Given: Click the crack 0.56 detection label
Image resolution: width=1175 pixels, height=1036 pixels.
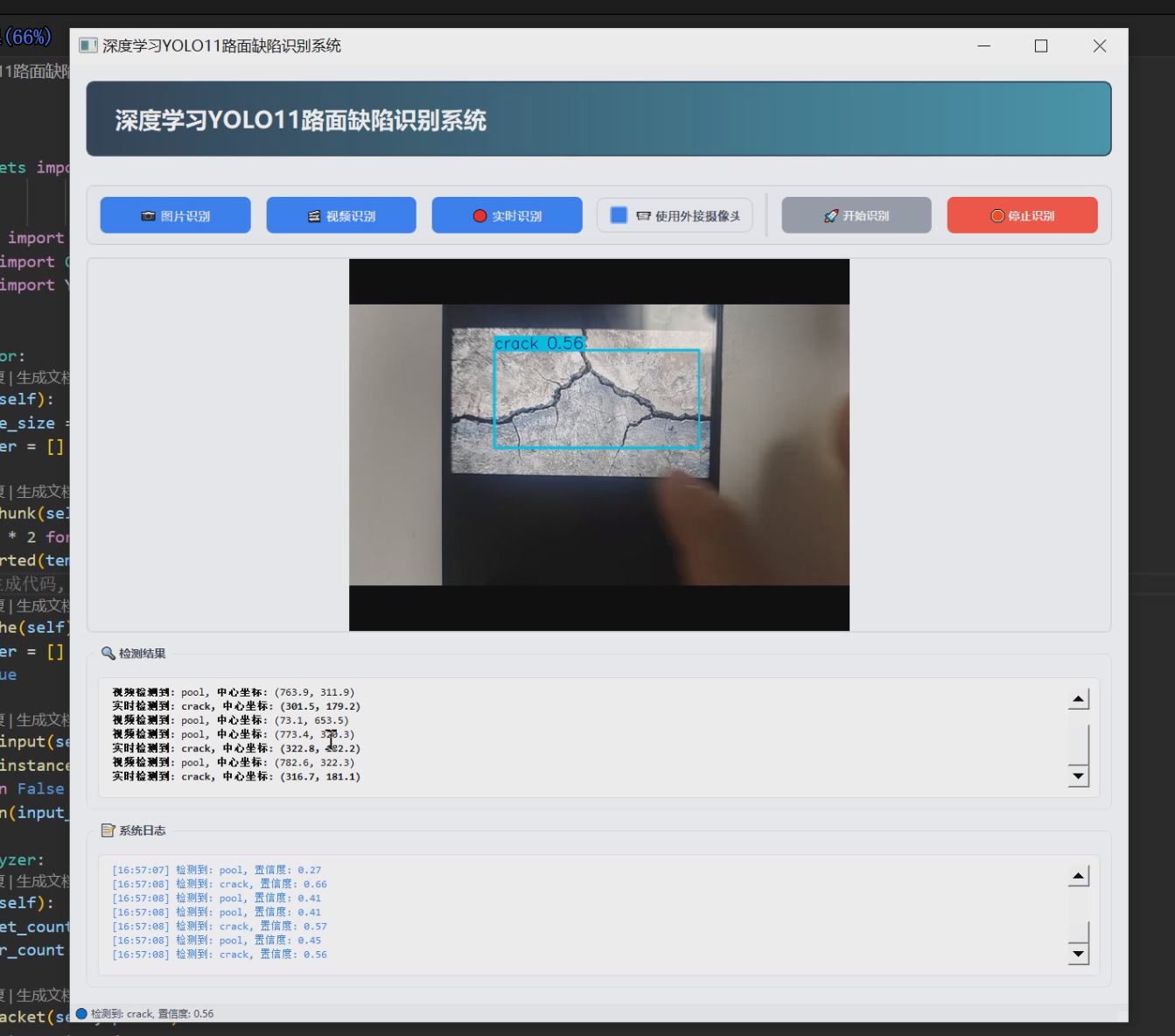Looking at the screenshot, I should (539, 344).
